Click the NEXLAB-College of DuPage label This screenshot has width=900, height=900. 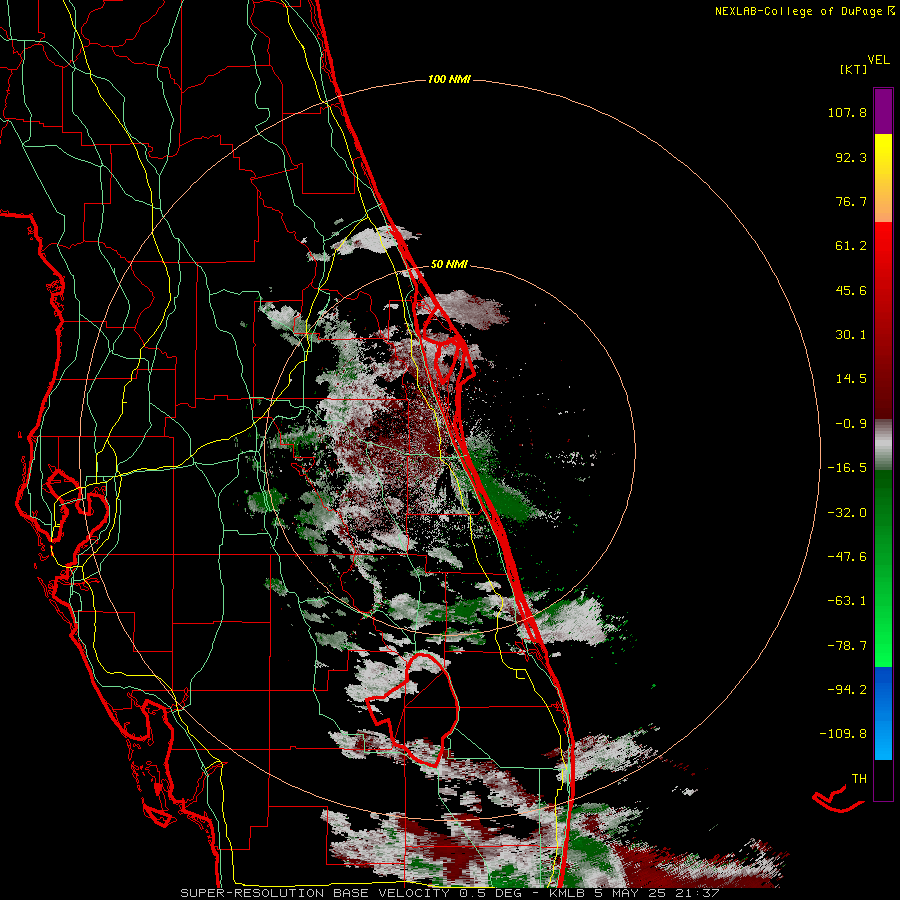pyautogui.click(x=804, y=11)
